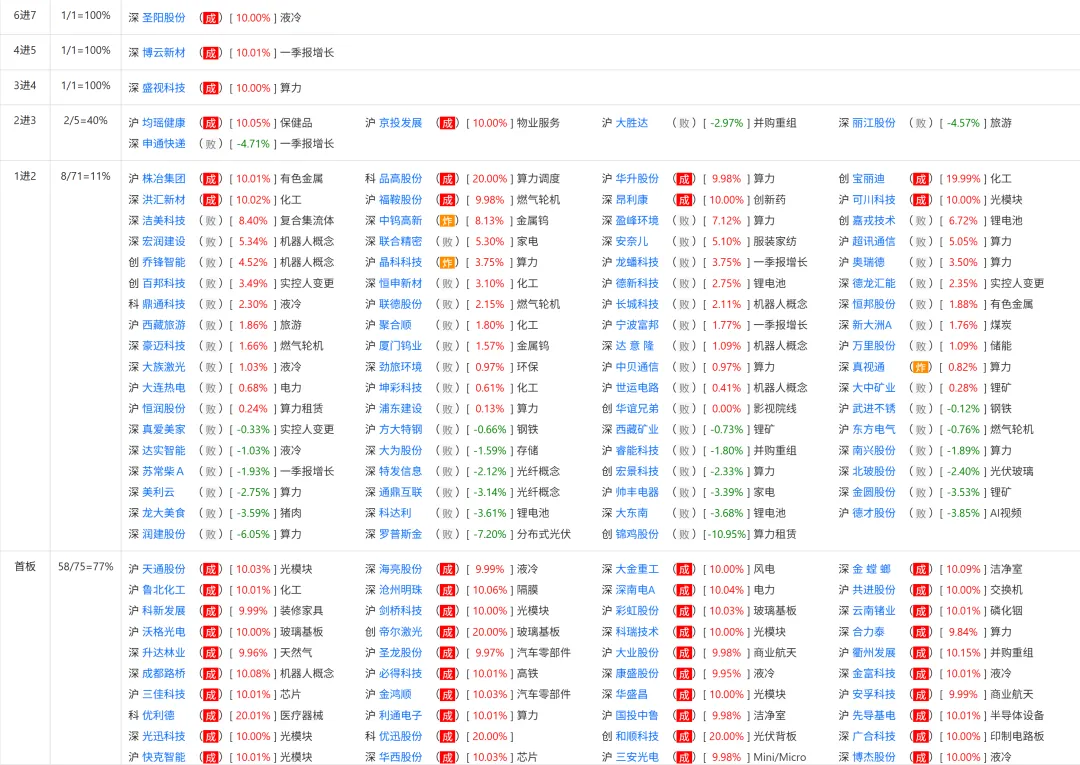1080x765 pixels.
Task: Click the red 成 badge beside 衢州发展
Action: point(921,653)
